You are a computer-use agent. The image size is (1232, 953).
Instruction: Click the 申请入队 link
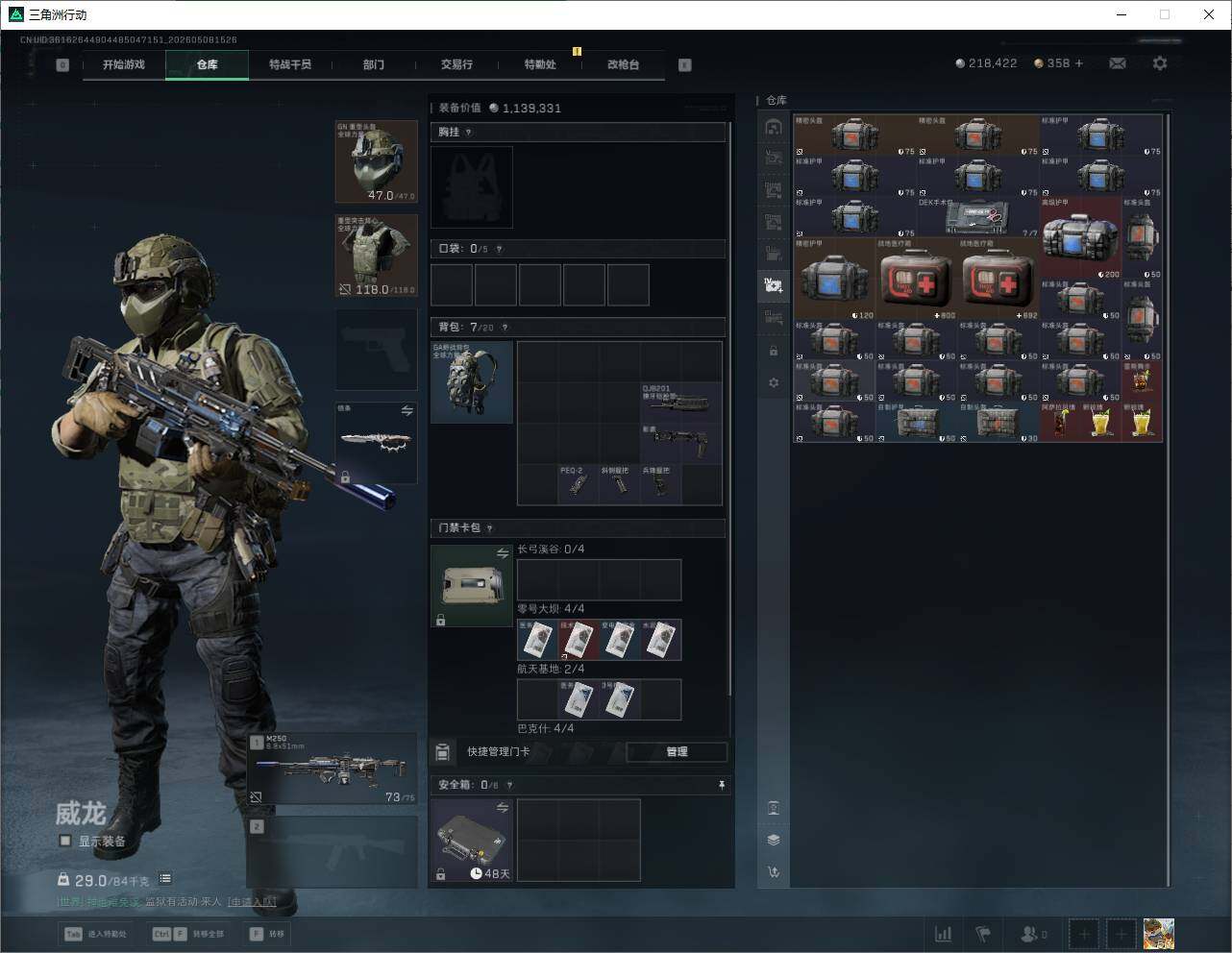pos(252,902)
